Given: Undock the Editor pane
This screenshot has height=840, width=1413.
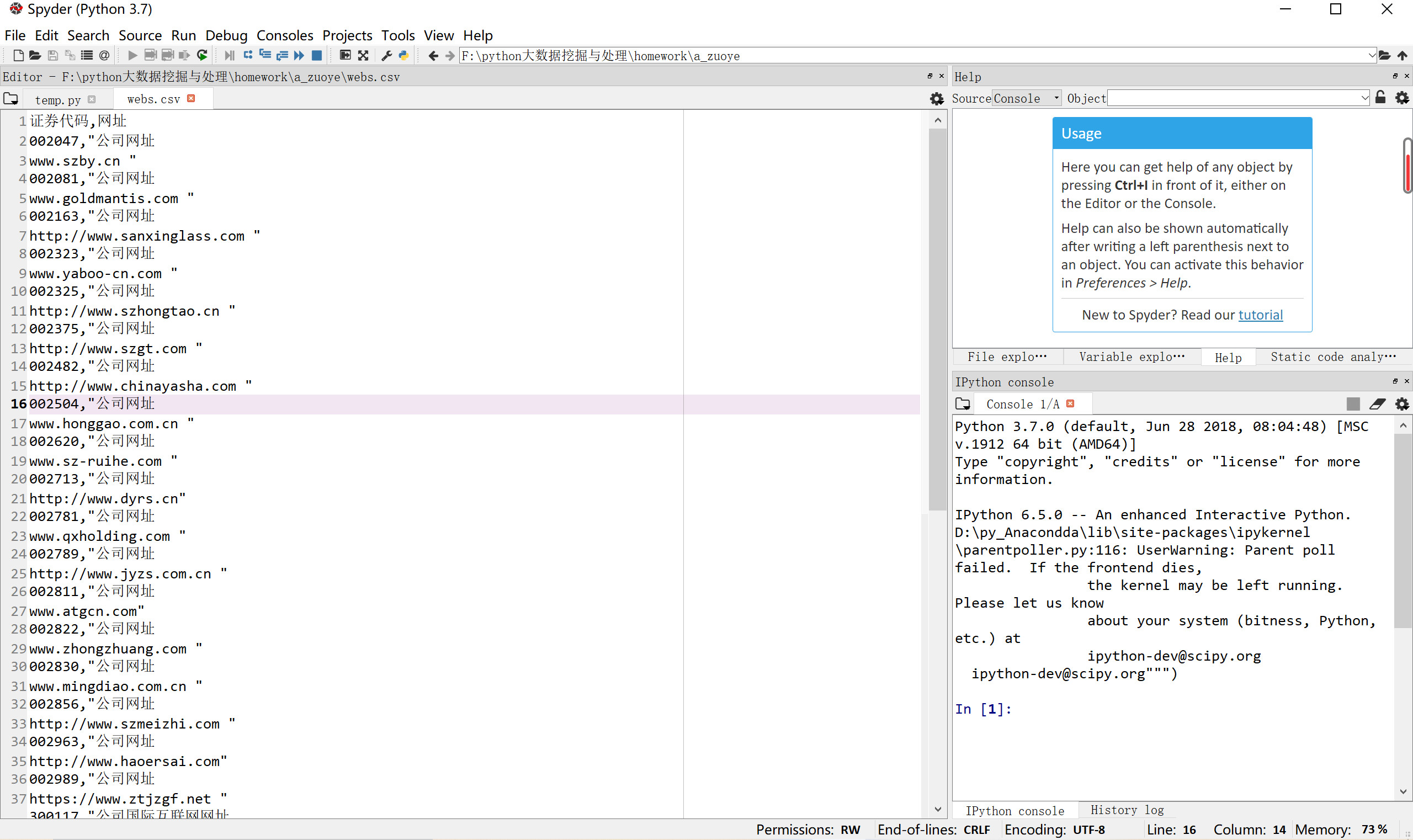Looking at the screenshot, I should [x=929, y=76].
